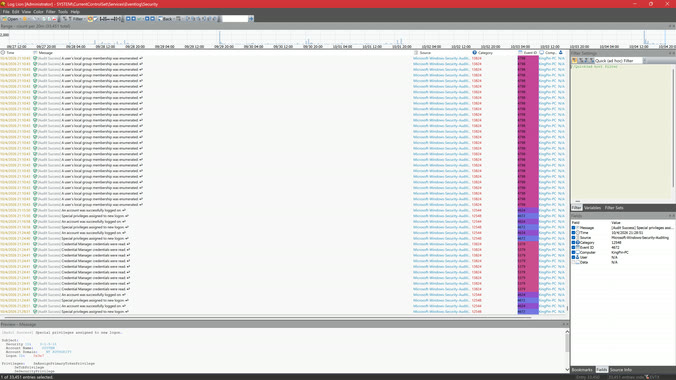Toggle the Computer field checkbox
Image resolution: width=676 pixels, height=380 pixels.
tap(573, 252)
